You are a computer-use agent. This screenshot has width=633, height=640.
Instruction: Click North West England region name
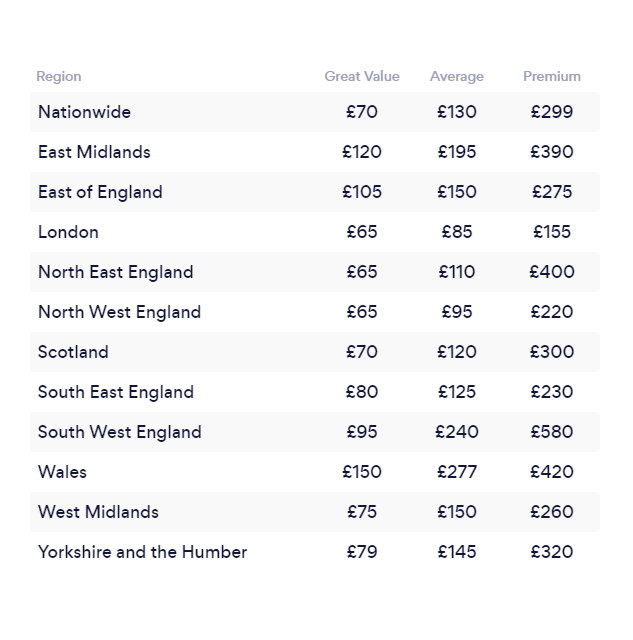(120, 312)
